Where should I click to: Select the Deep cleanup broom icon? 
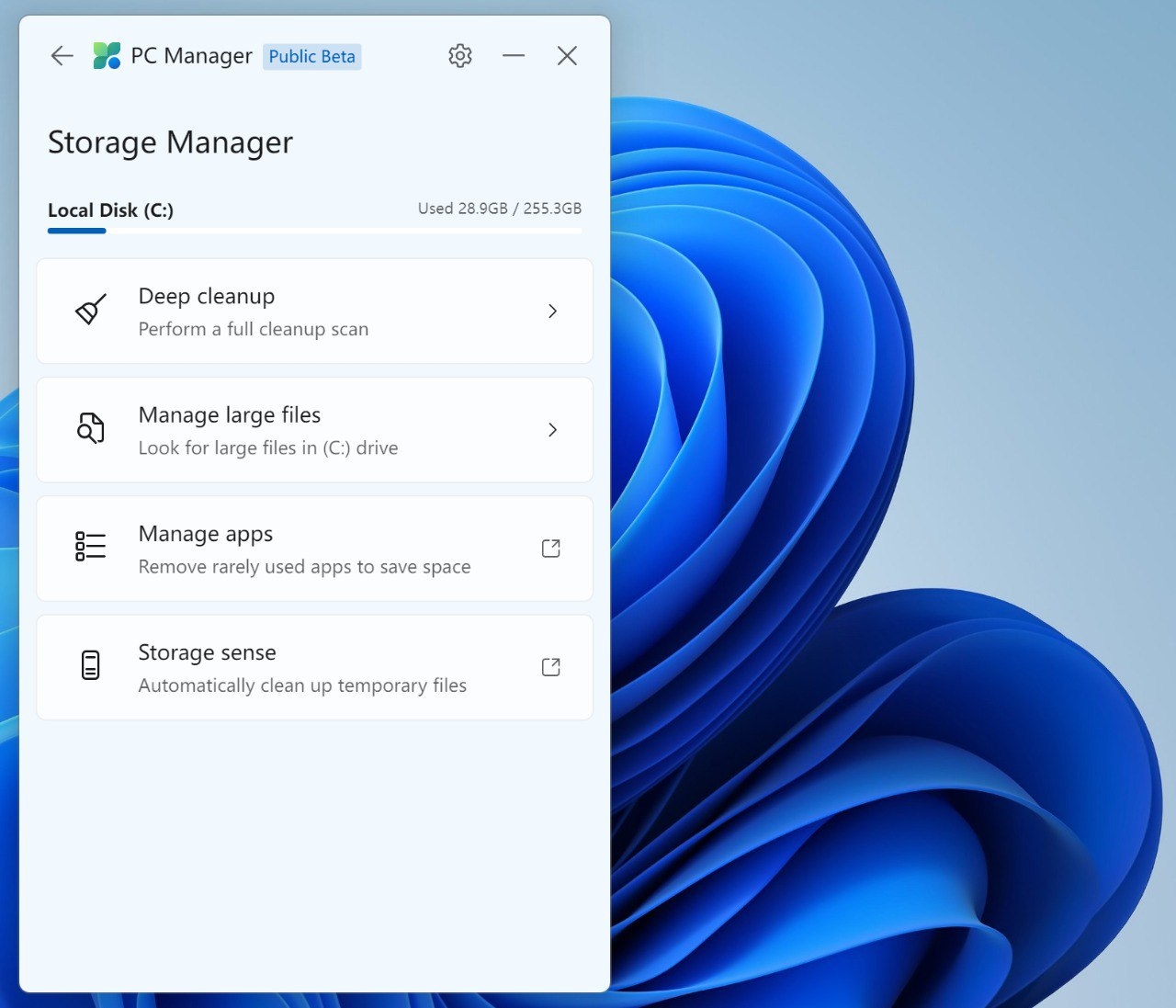point(89,311)
